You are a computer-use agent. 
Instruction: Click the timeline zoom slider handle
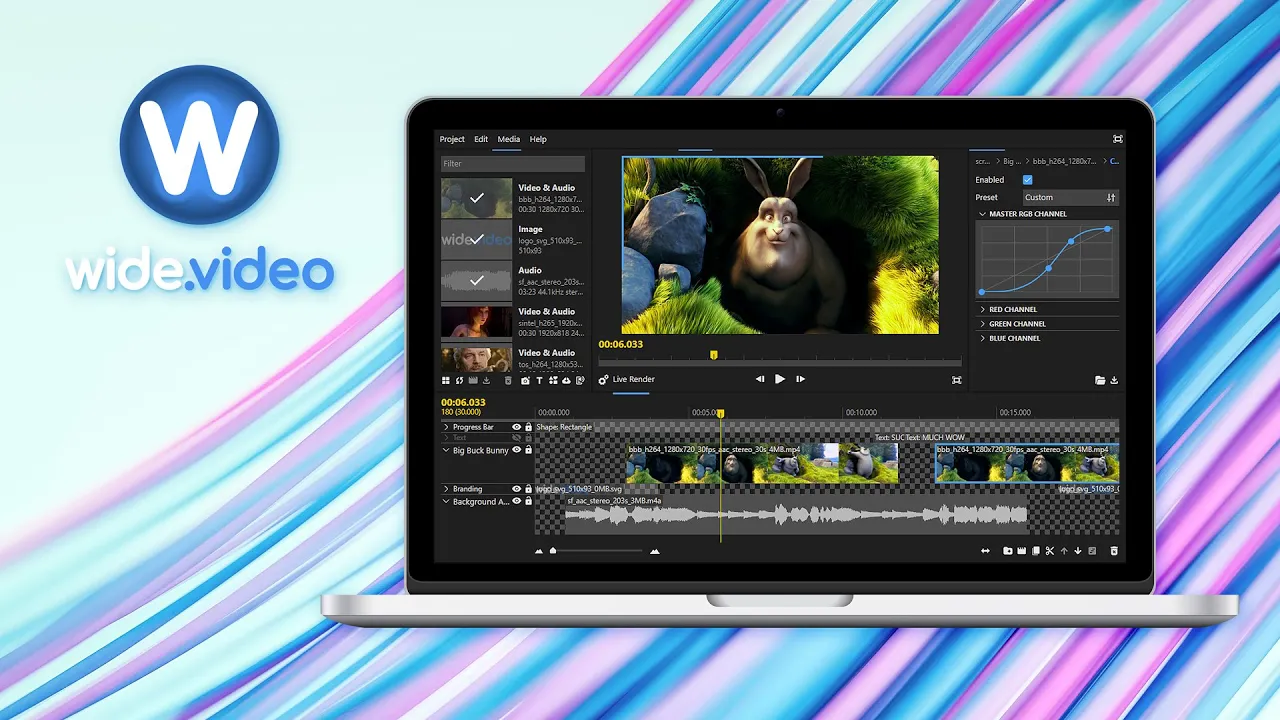click(x=553, y=550)
